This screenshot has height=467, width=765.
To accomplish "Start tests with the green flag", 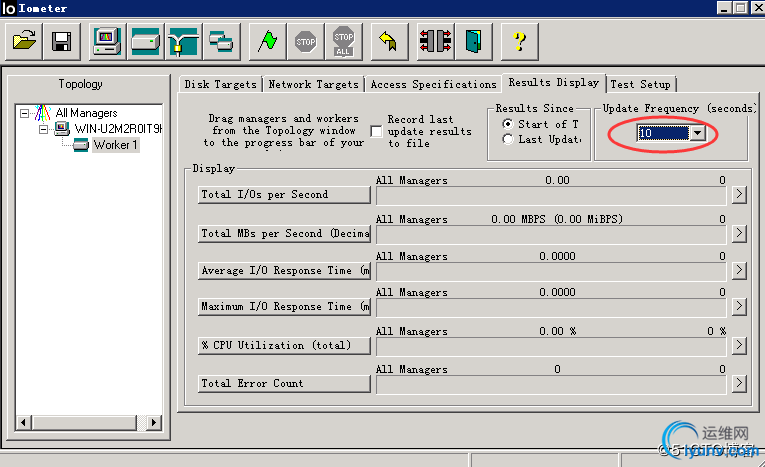I will 267,41.
